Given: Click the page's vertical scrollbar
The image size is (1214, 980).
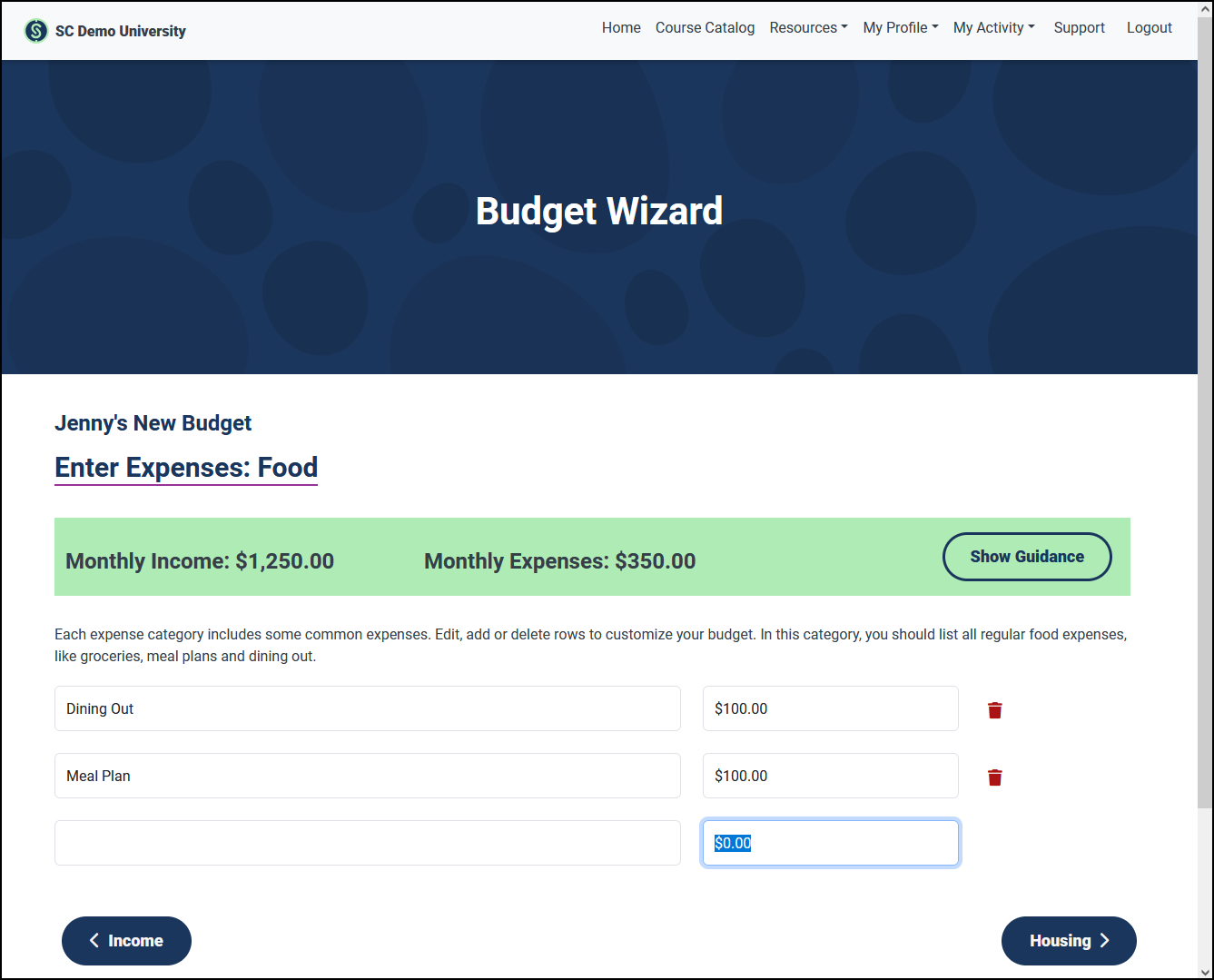Looking at the screenshot, I should pyautogui.click(x=1205, y=454).
